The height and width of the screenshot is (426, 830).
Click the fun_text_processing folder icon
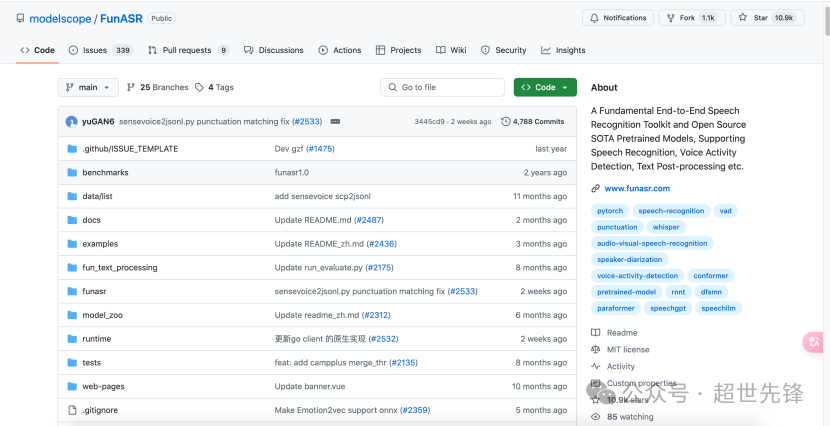pos(72,268)
